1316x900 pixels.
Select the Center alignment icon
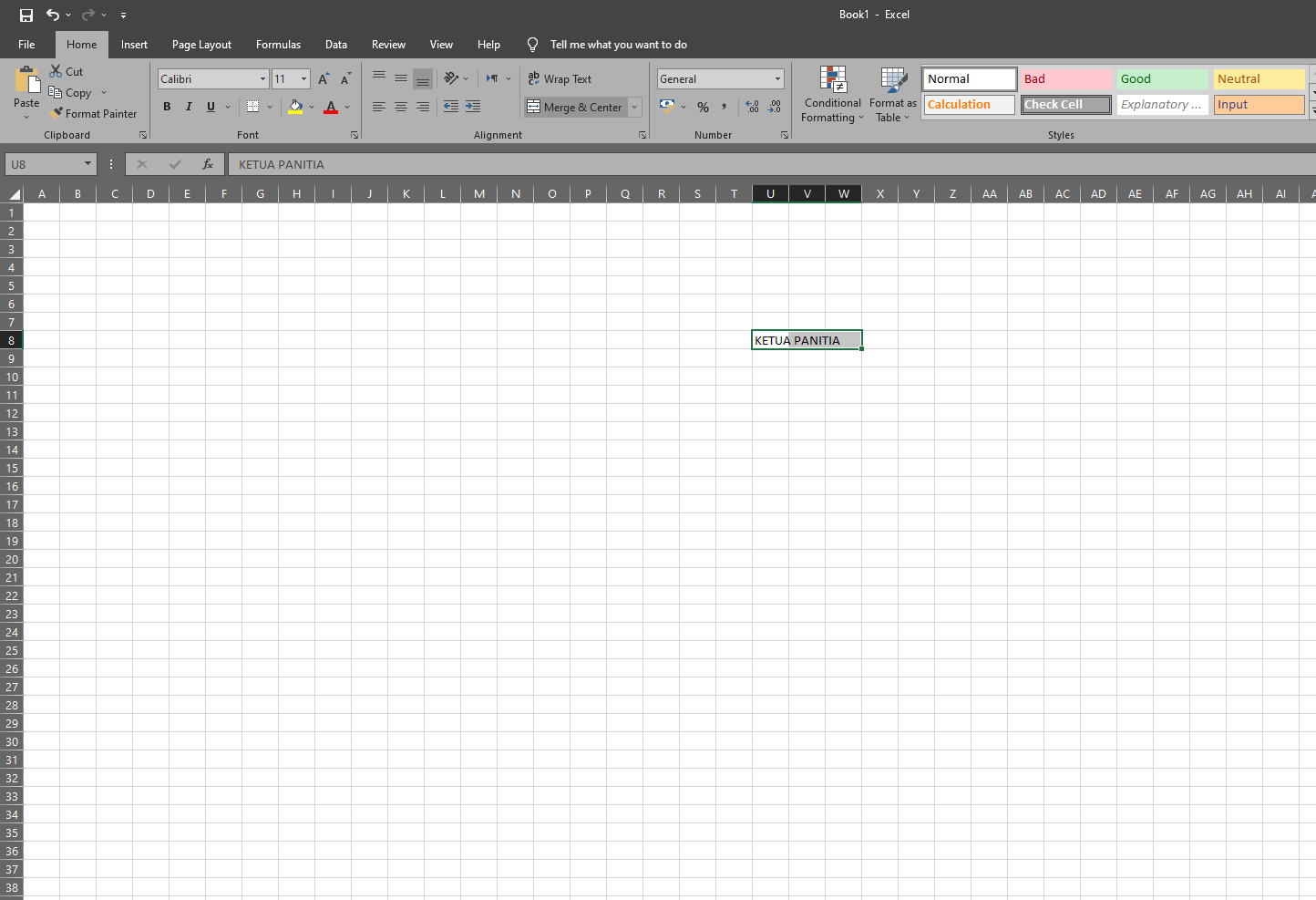[x=401, y=107]
